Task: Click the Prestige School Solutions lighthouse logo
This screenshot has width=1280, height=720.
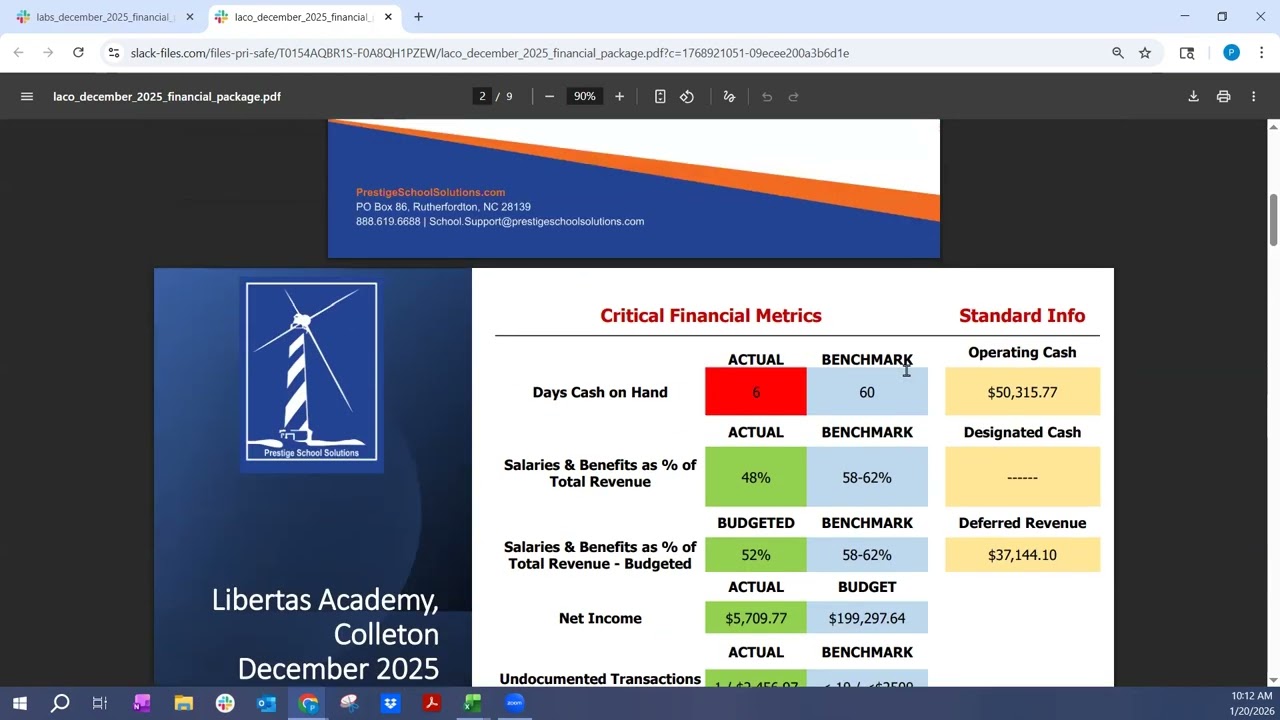Action: (x=312, y=372)
